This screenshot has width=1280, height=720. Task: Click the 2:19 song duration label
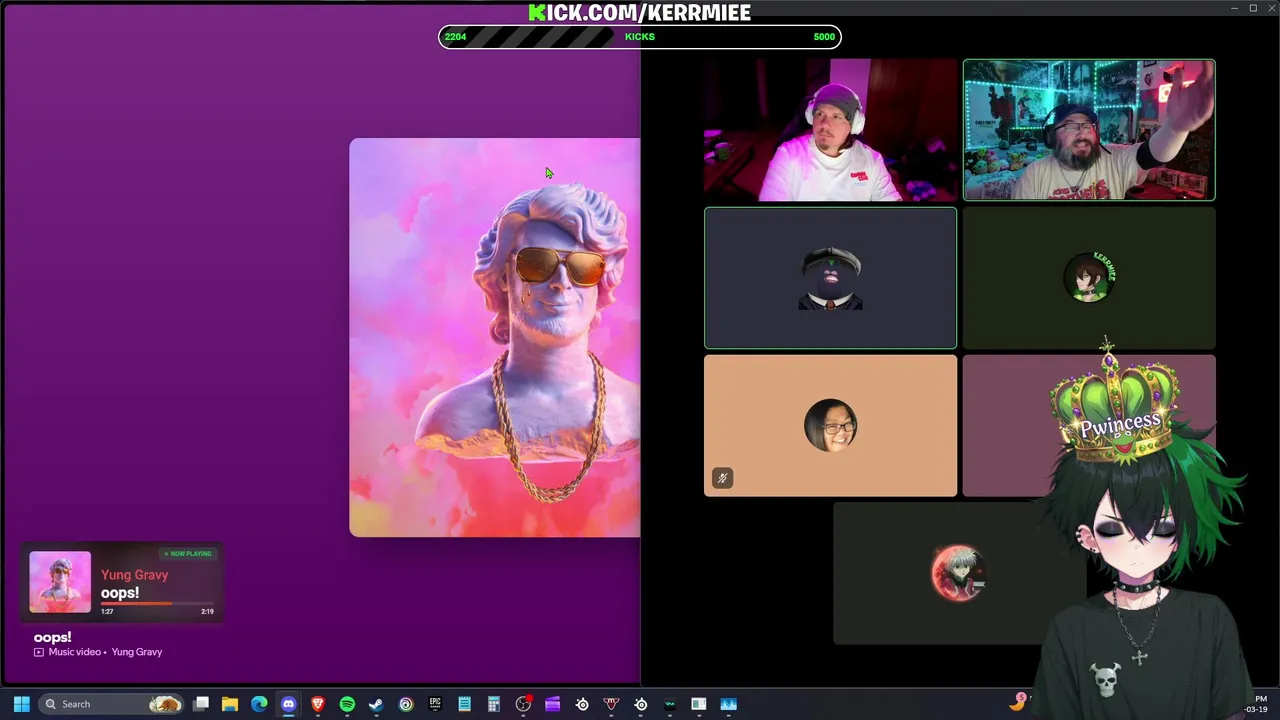(207, 611)
